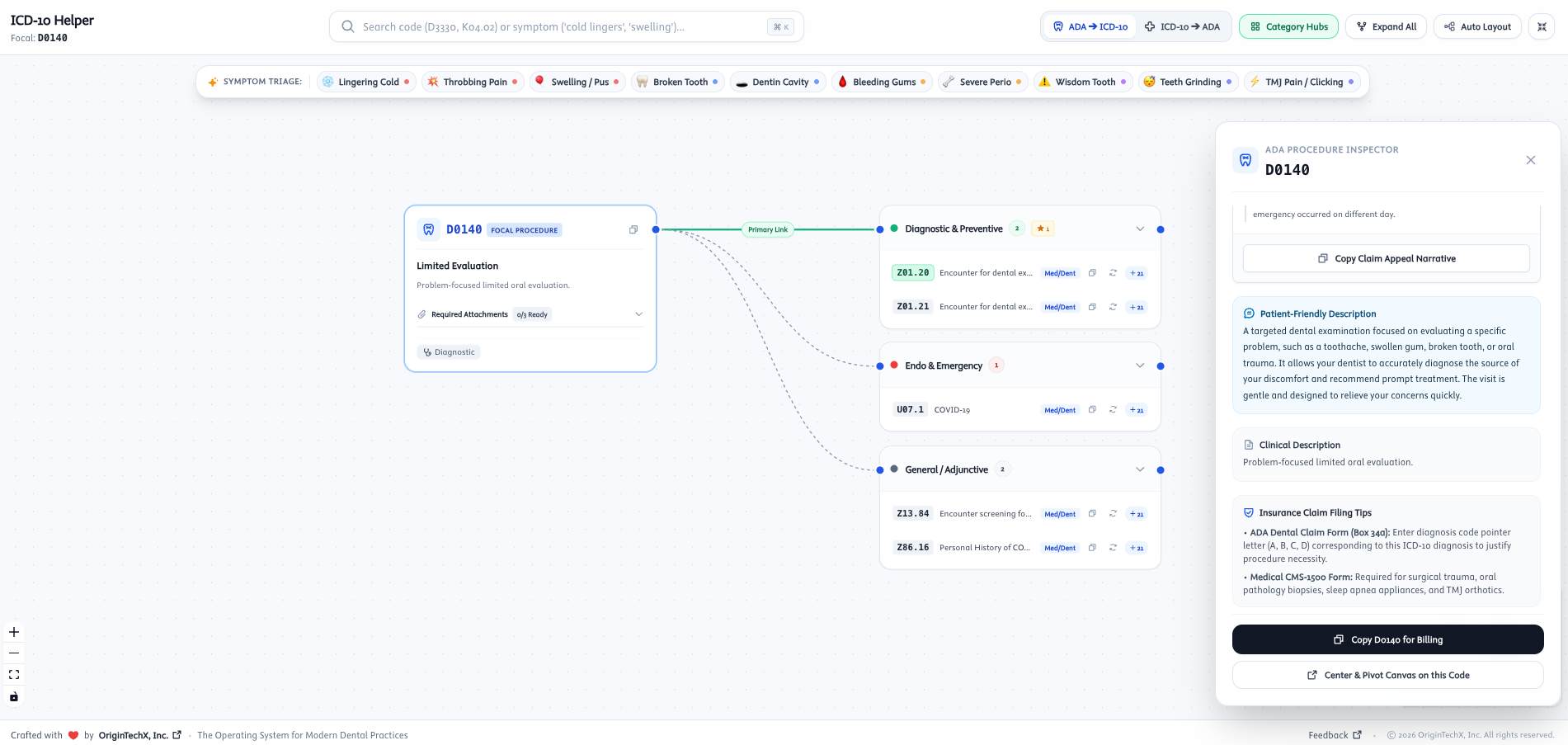Screen dimensions: 1568x745
Task: Click copy icon in U07.1 COVID-19 row
Action: [1092, 410]
